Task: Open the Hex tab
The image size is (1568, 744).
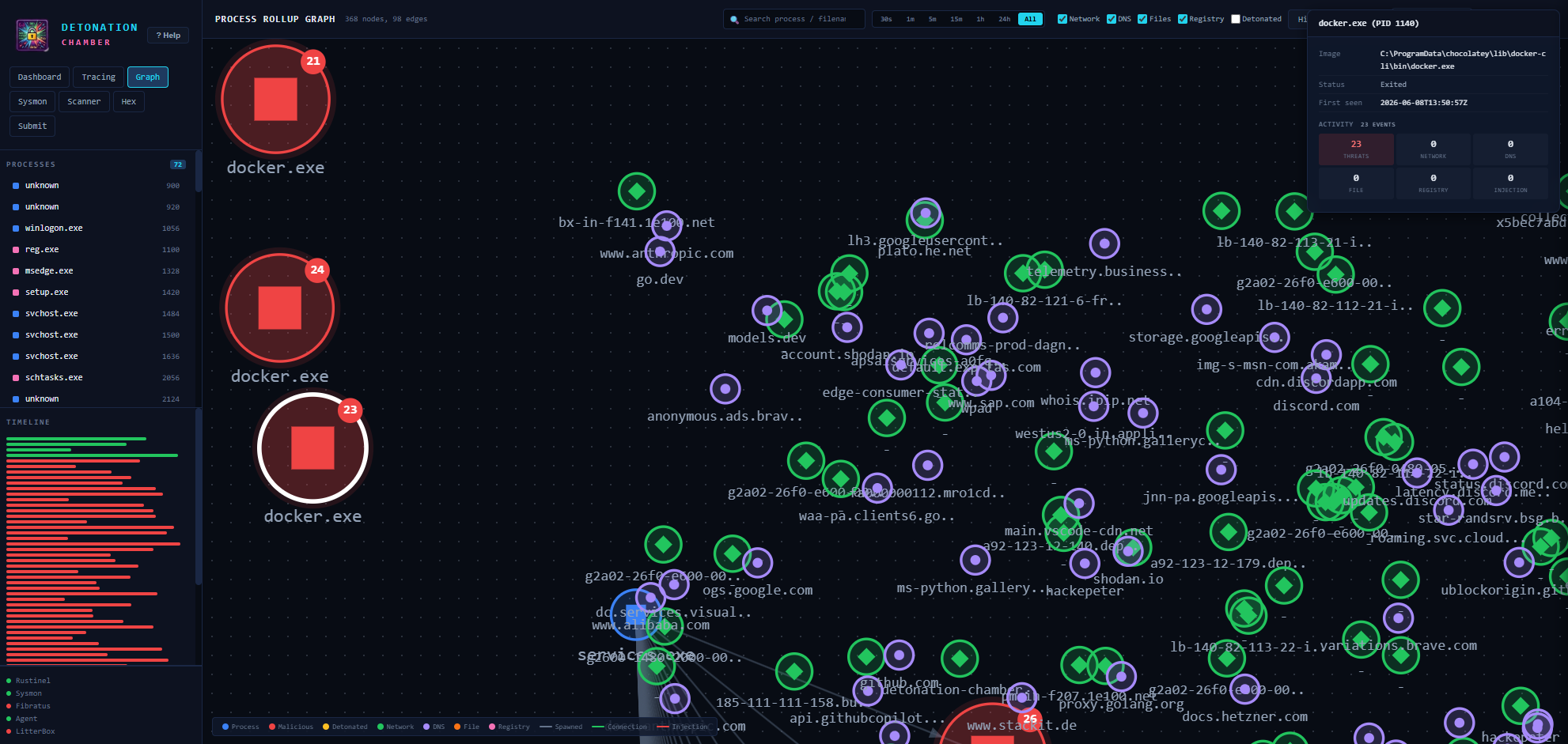Action: (129, 101)
